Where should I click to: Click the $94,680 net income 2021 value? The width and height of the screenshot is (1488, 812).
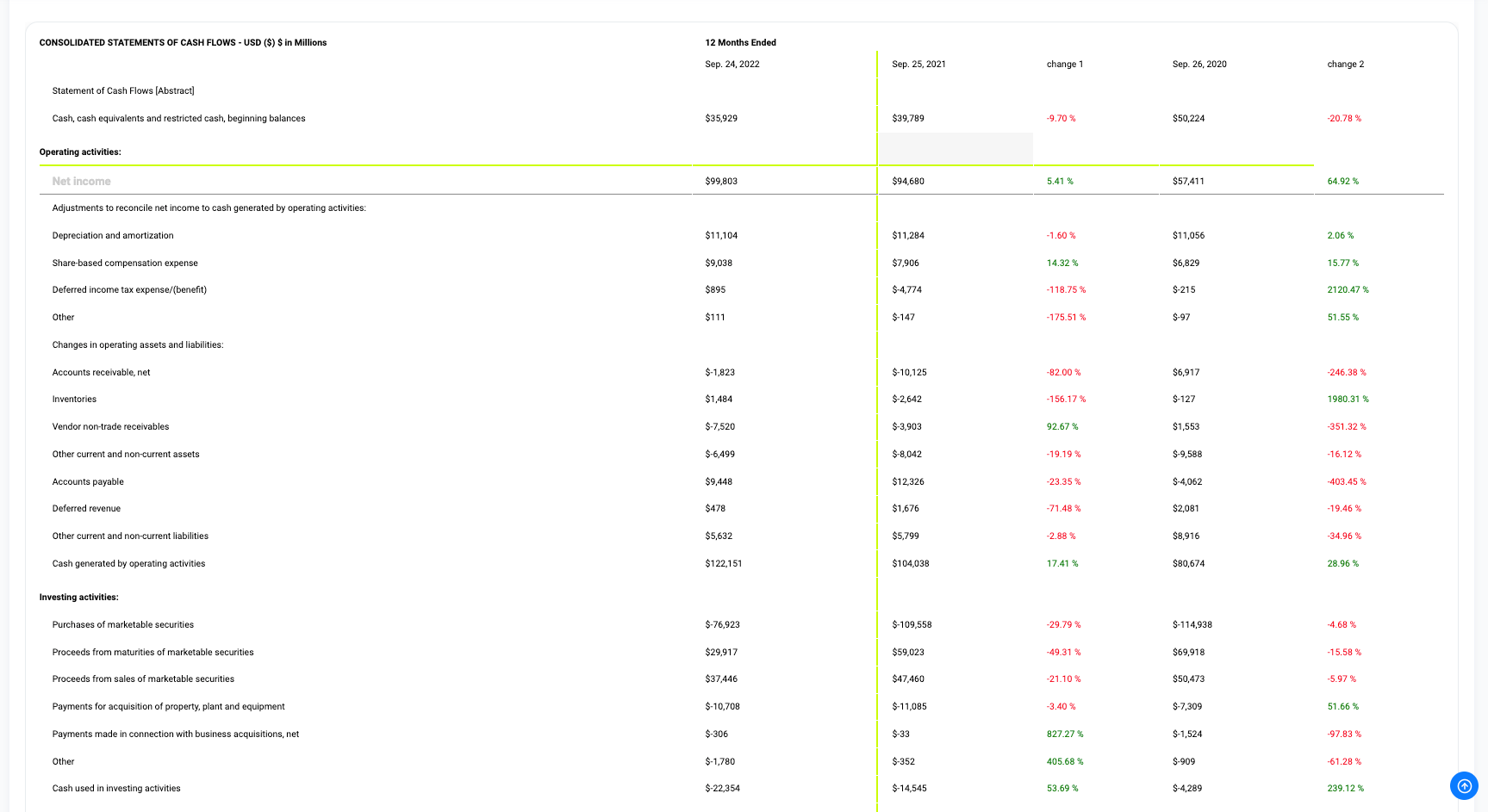coord(908,181)
